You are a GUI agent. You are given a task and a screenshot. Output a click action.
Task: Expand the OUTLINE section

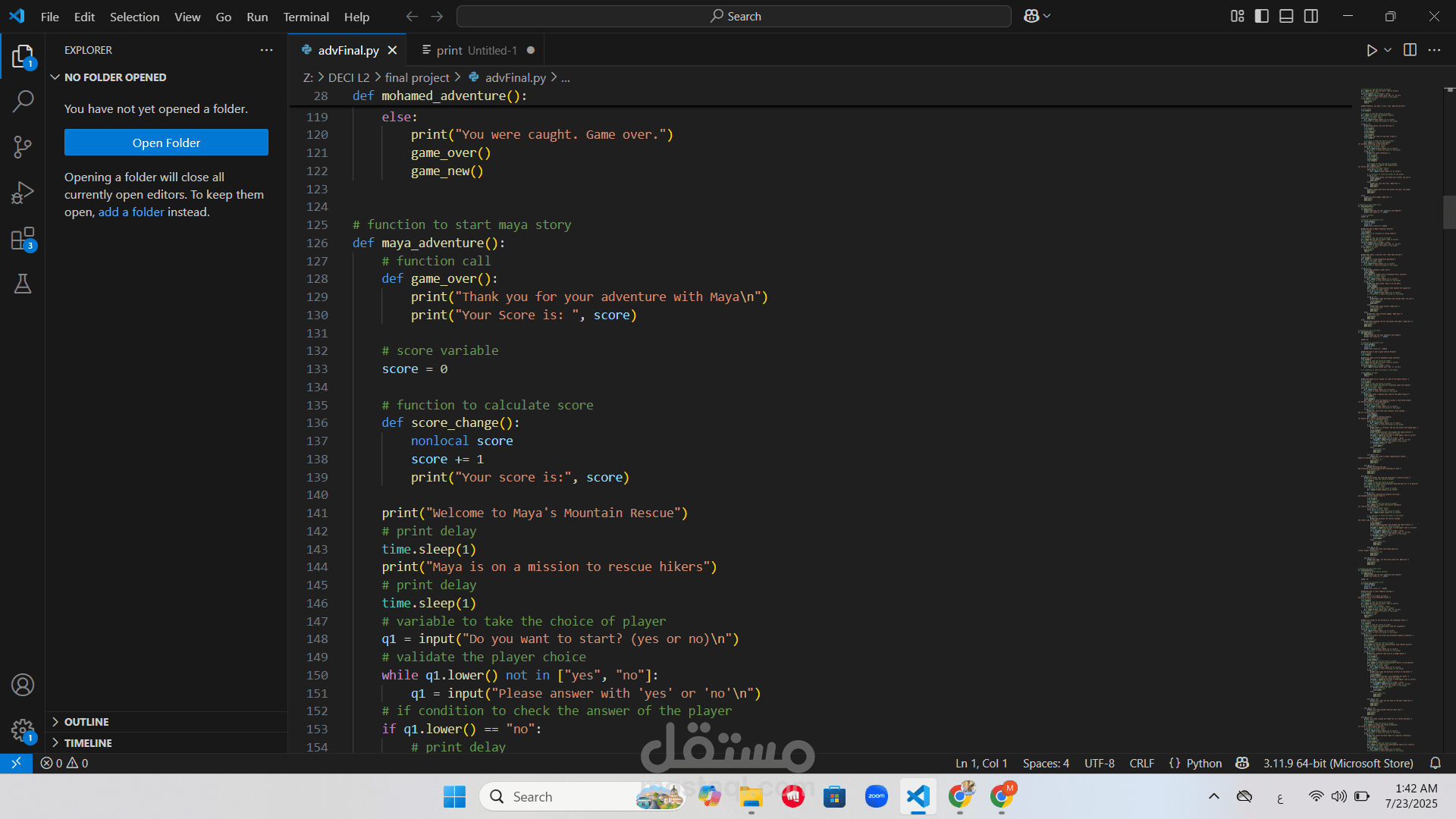86,722
